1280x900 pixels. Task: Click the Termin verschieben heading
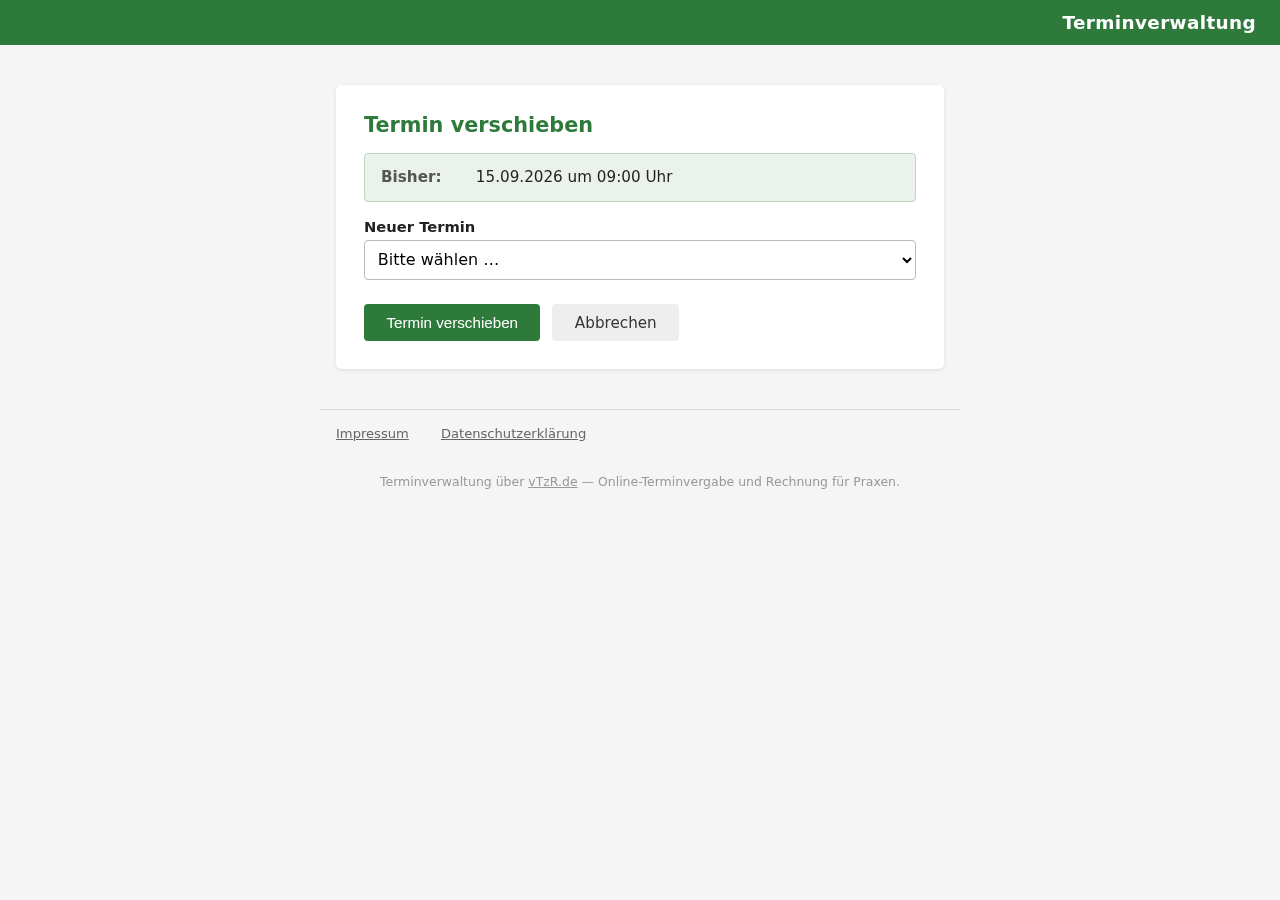pyautogui.click(x=478, y=125)
